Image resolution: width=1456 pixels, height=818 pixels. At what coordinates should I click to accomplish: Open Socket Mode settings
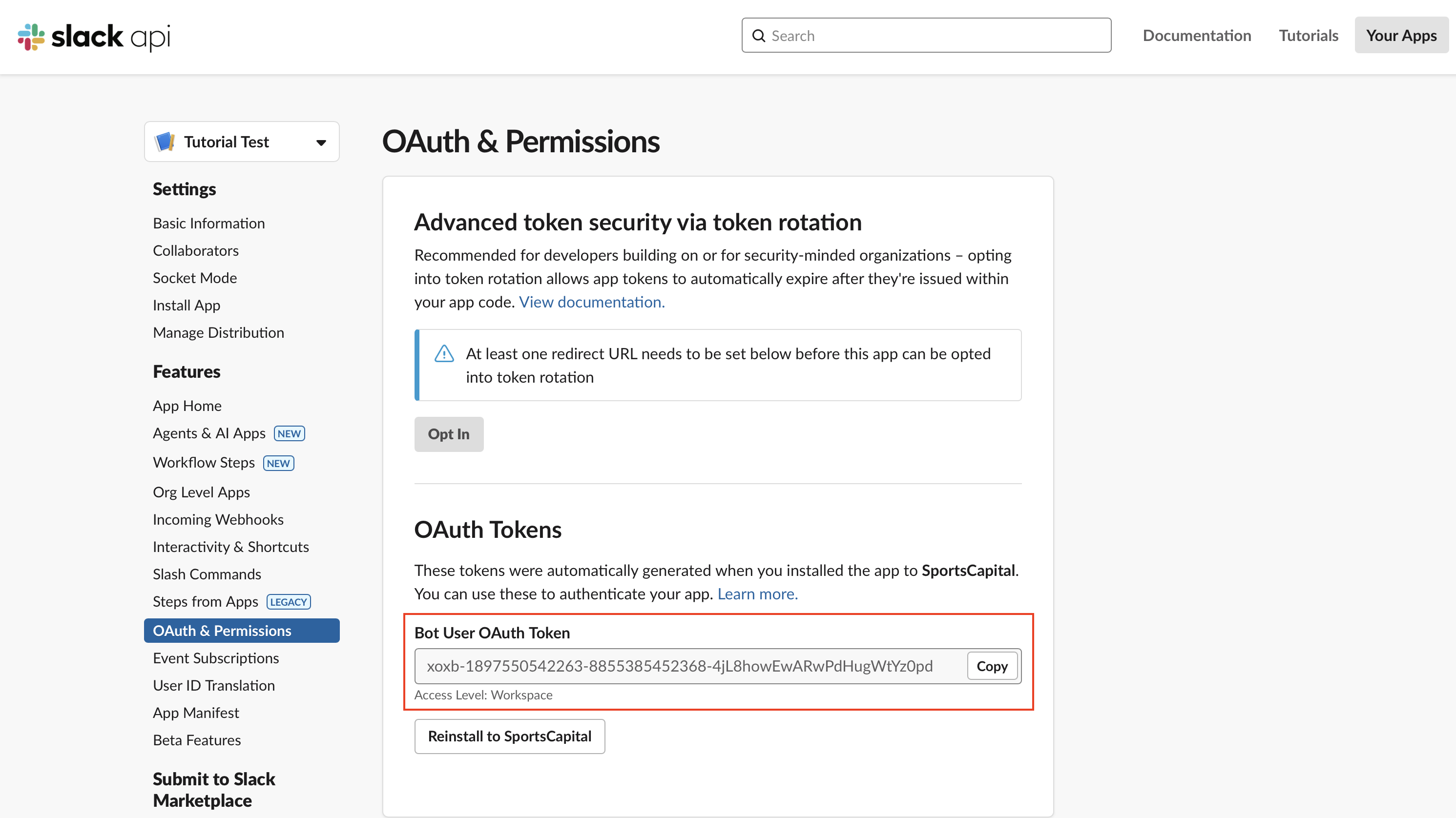click(x=194, y=277)
